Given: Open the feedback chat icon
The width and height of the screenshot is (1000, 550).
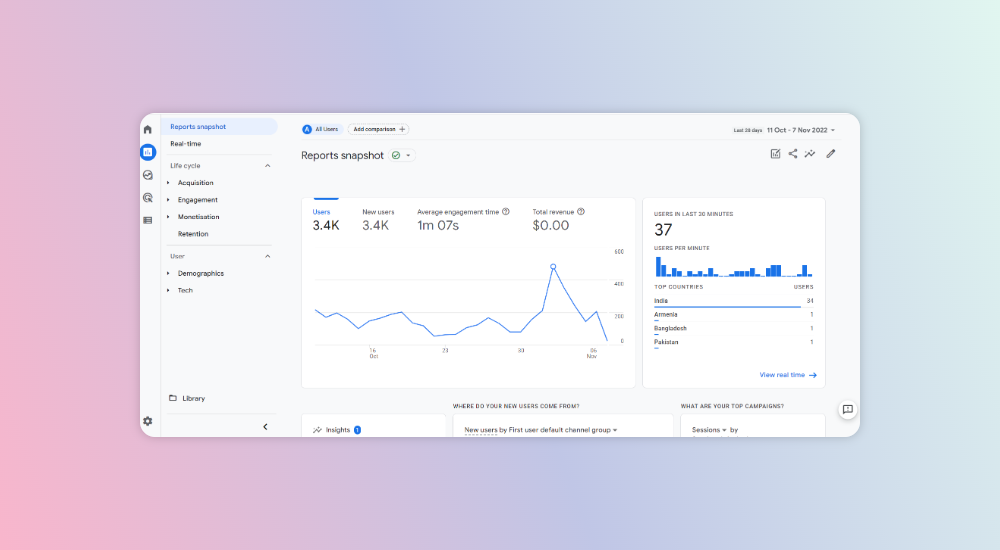Looking at the screenshot, I should [x=848, y=410].
